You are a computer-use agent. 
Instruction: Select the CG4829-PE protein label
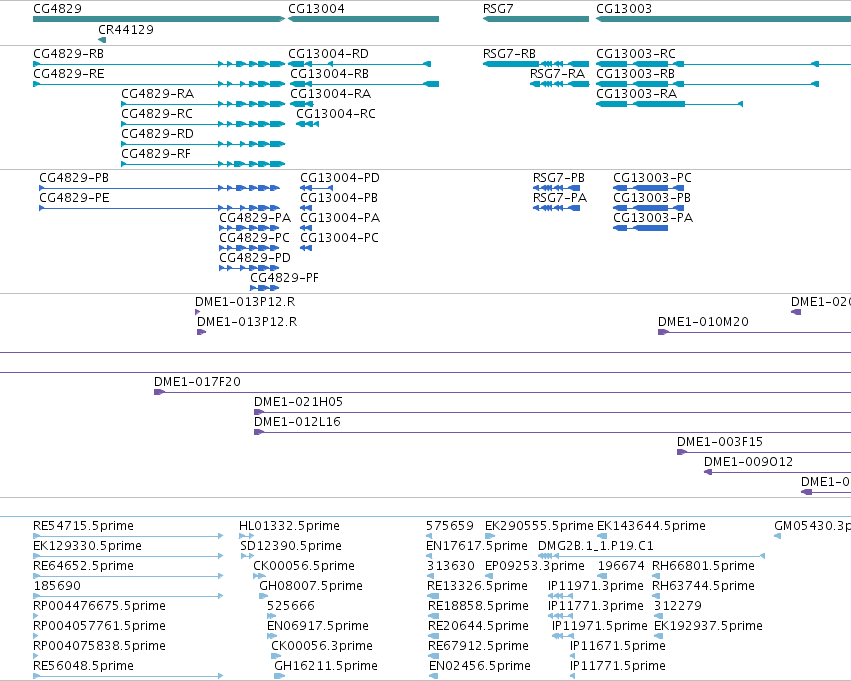(x=74, y=198)
